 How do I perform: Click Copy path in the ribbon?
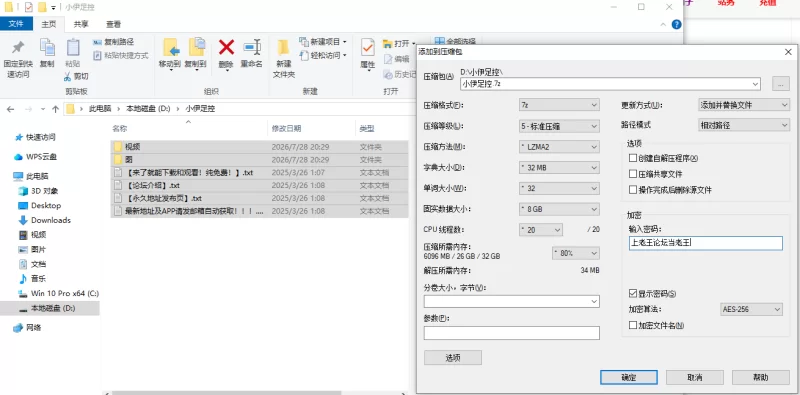pos(114,42)
